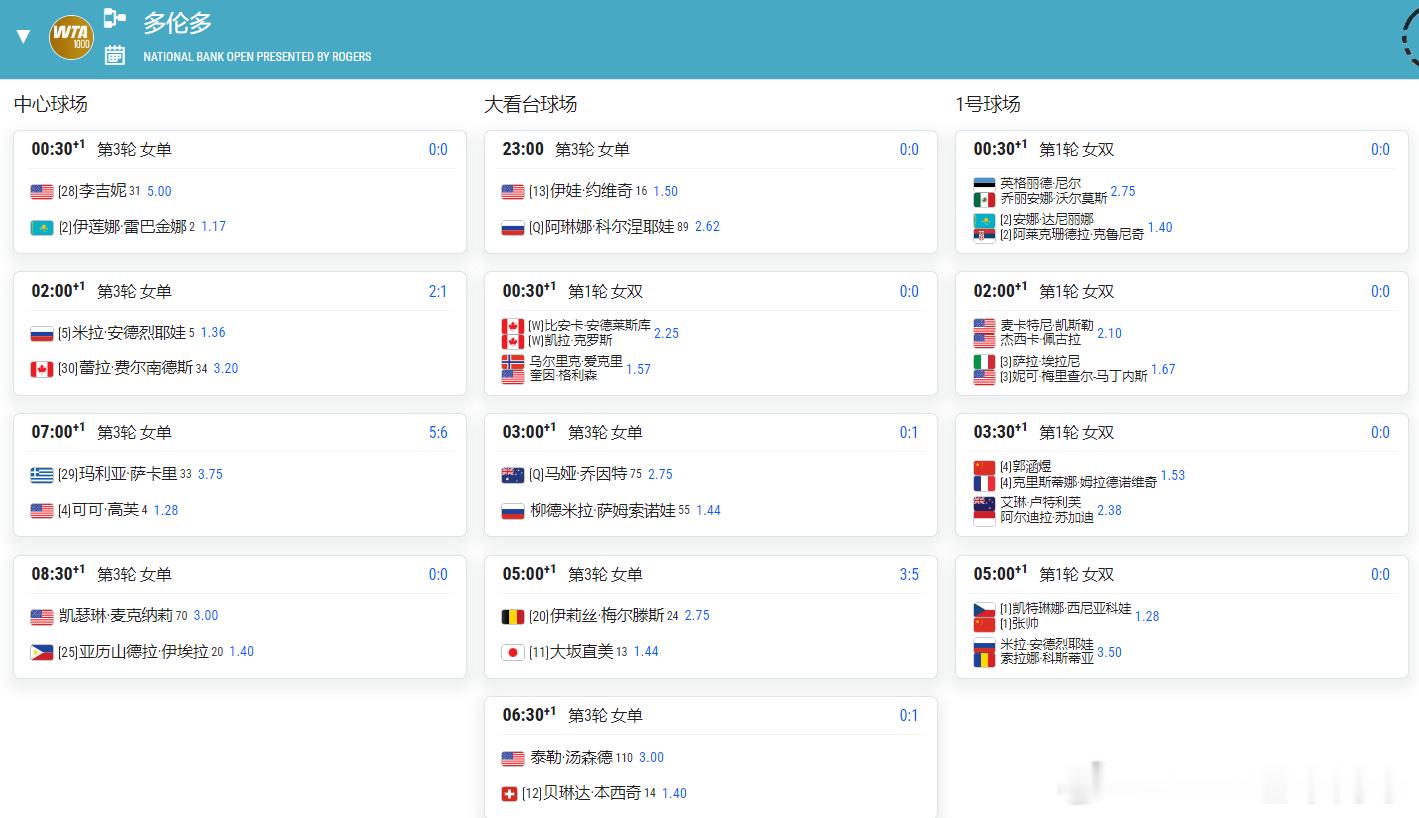Select the 大看台球场 court heading
1419x818 pixels.
click(x=531, y=104)
